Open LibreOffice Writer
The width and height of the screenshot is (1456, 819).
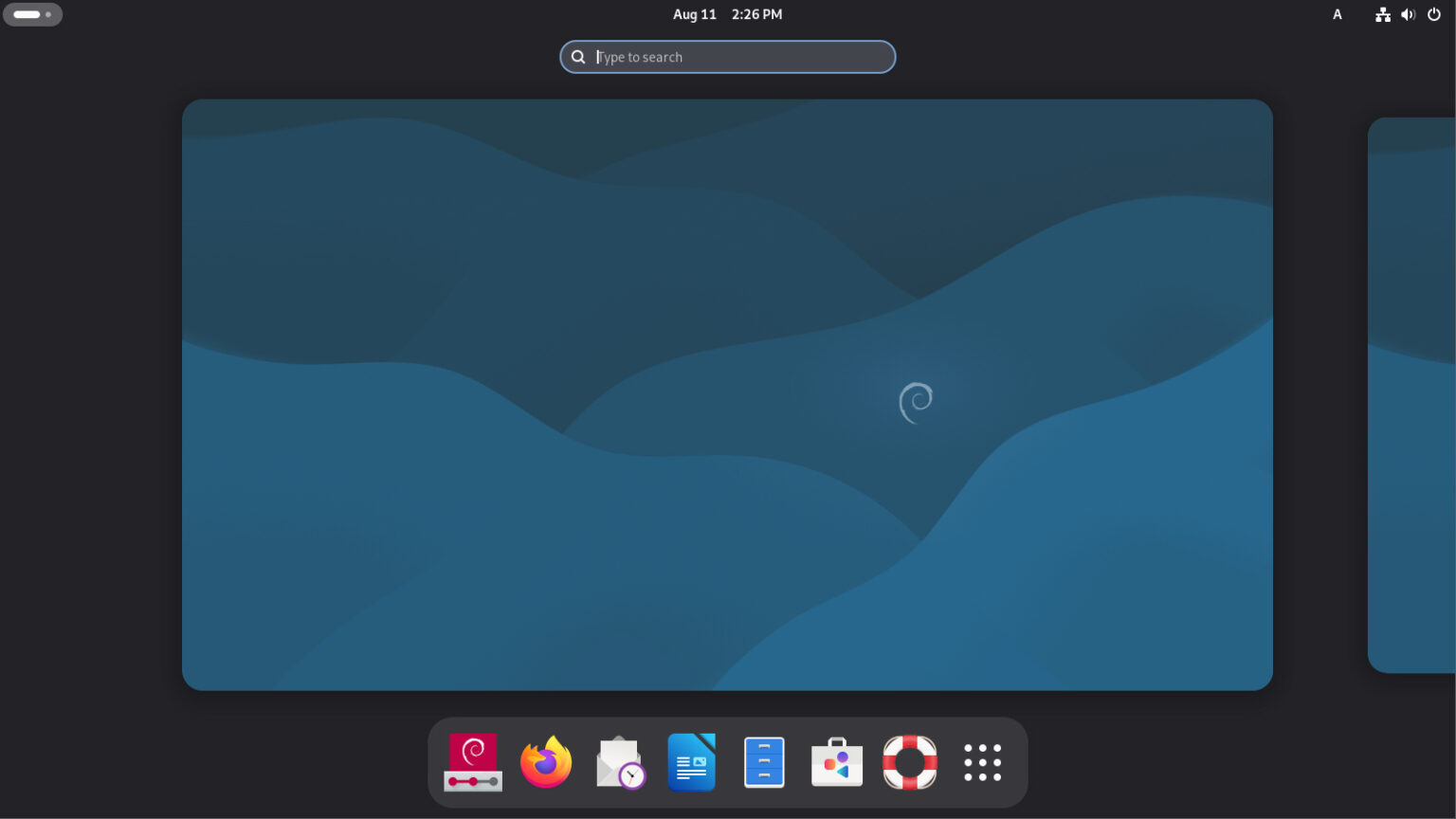coord(692,762)
